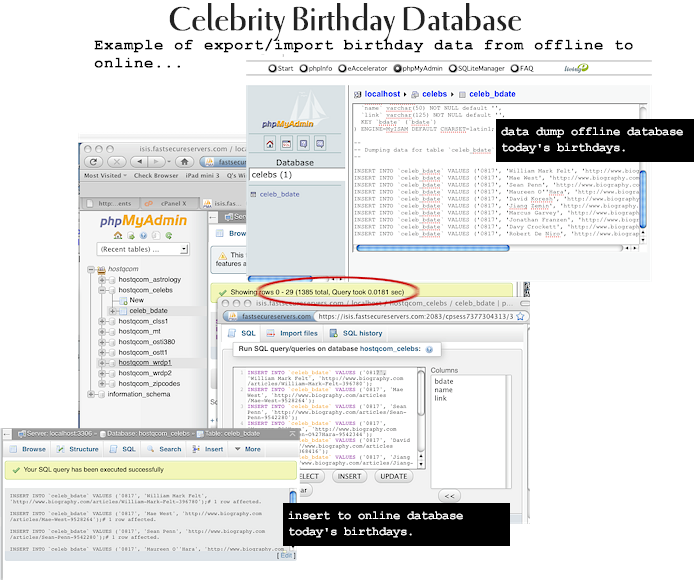Click the UPDATE query button
Viewport: 694px width, 581px height.
pos(393,477)
